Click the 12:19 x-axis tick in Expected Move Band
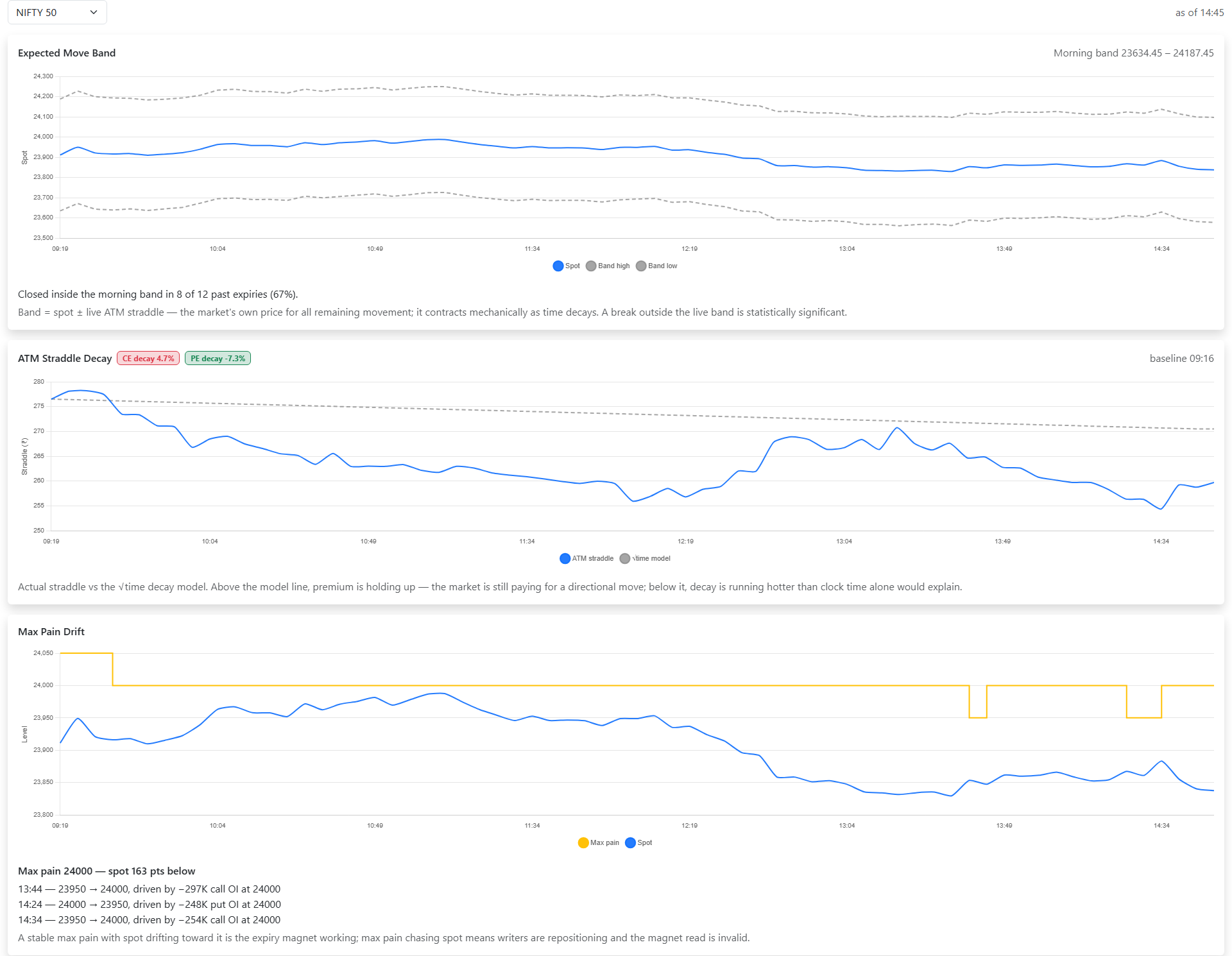Image resolution: width=1232 pixels, height=956 pixels. click(690, 248)
